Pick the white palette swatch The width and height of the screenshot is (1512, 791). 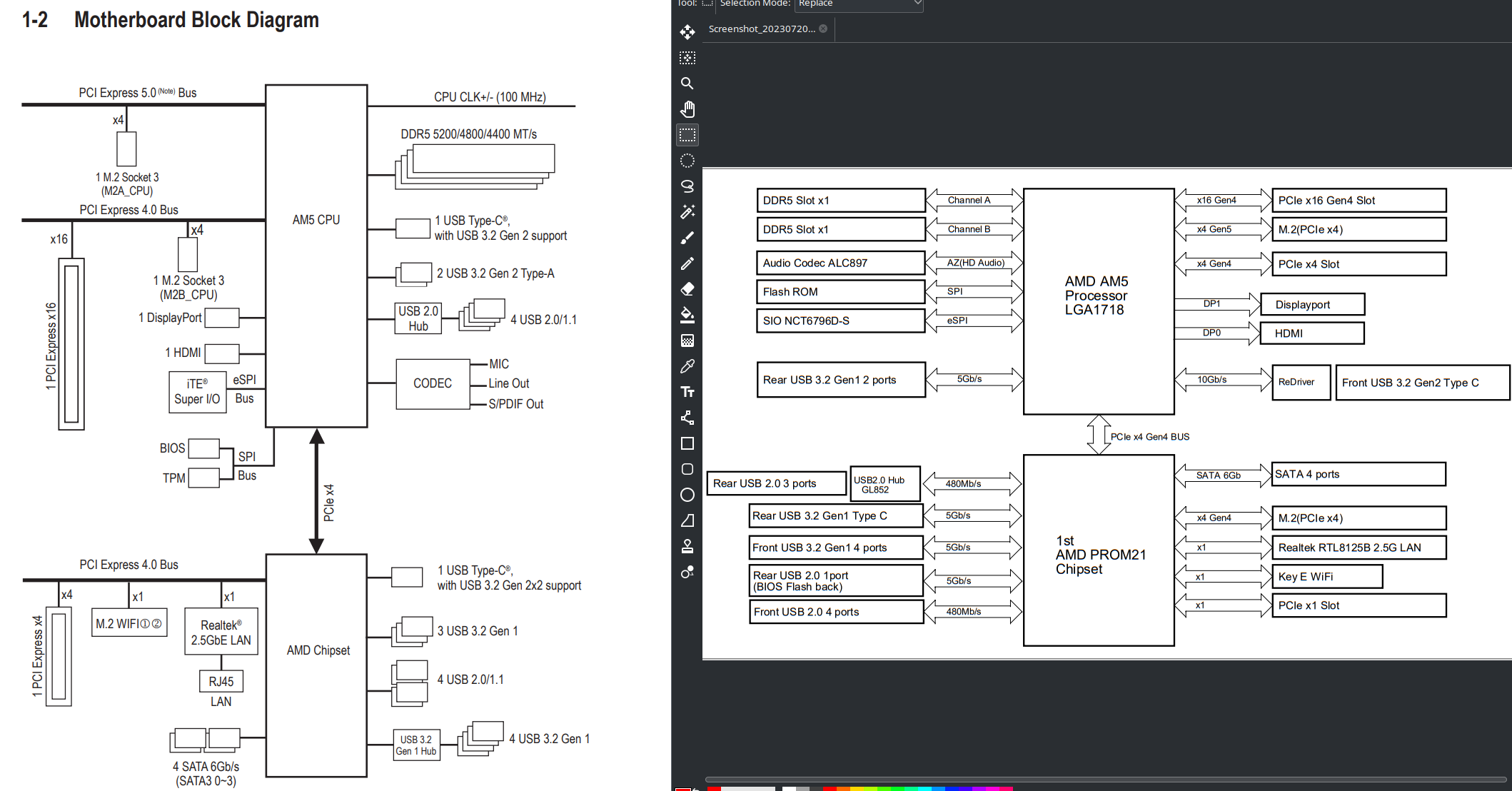tap(789, 789)
